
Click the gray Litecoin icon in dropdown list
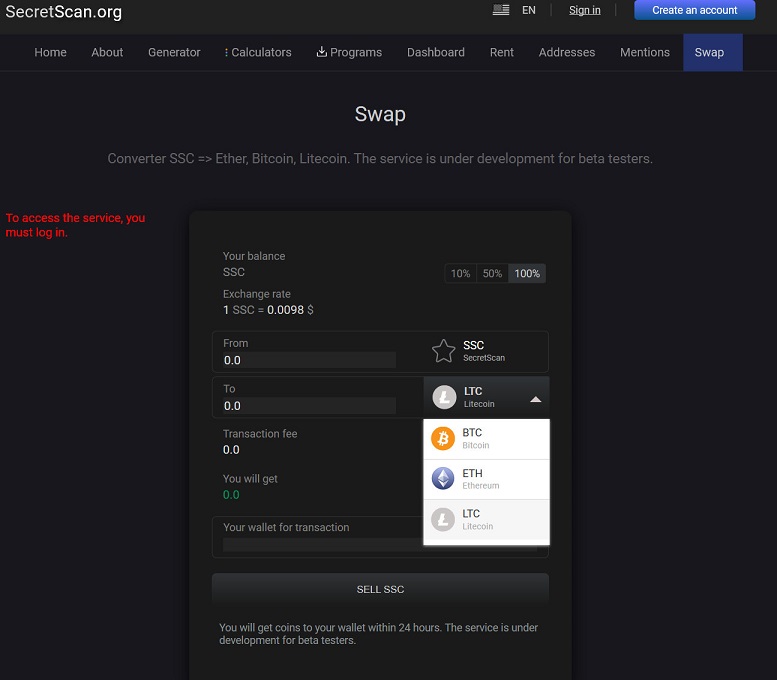coord(443,519)
